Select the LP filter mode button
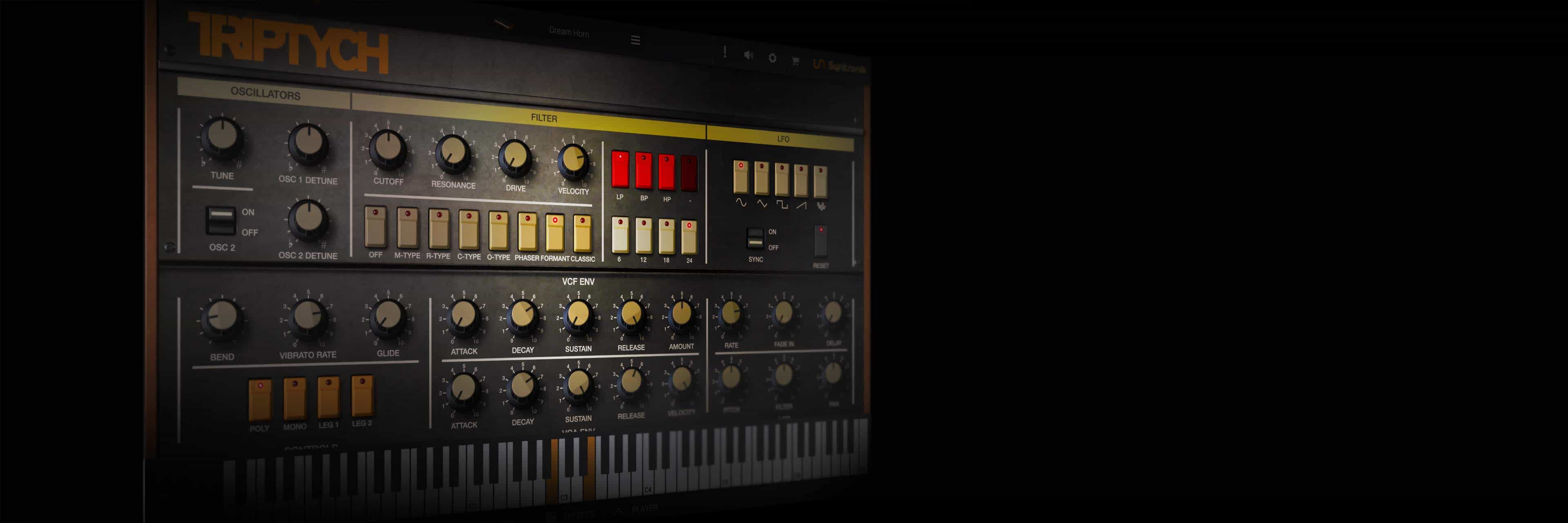Screen dimensions: 1568x523 tap(620, 169)
